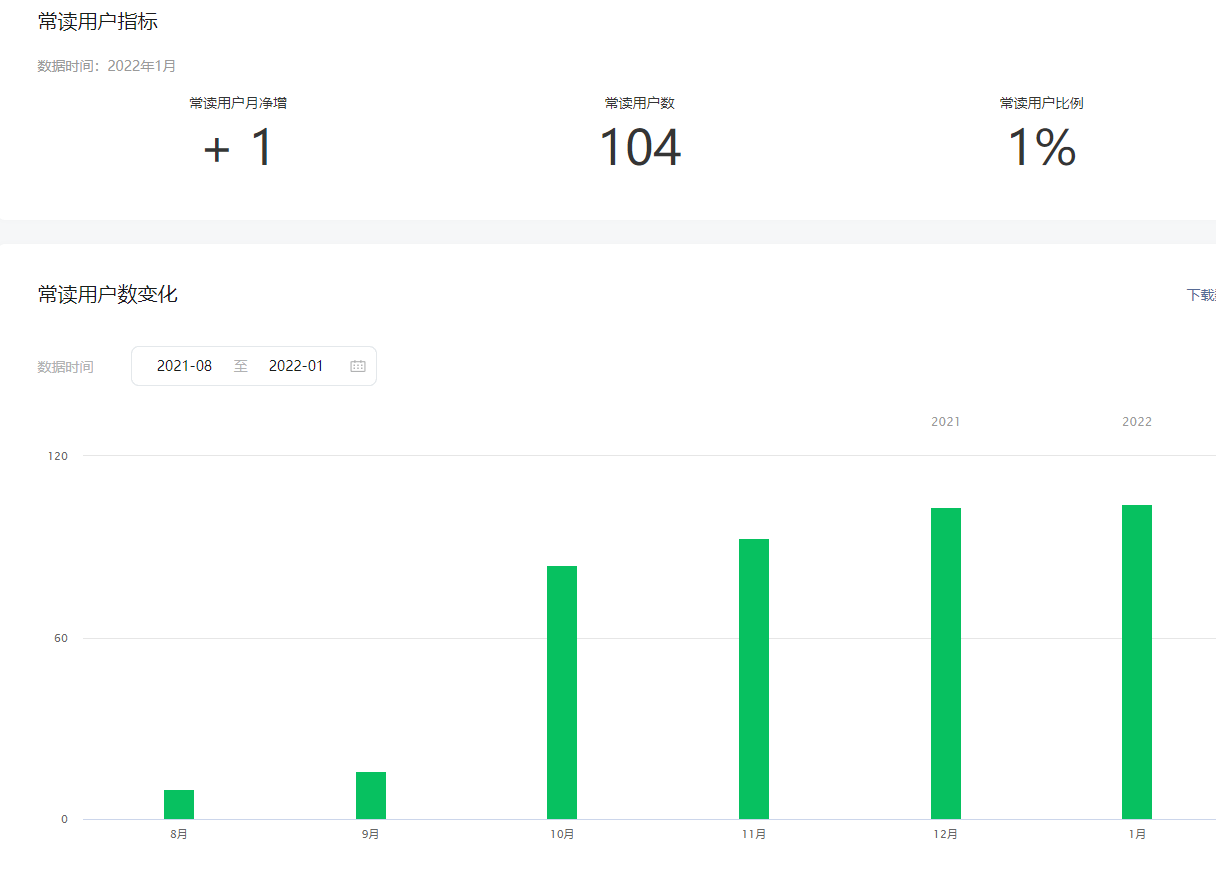This screenshot has width=1216, height=889.
Task: Click the 120 y-axis label
Action: (58, 456)
